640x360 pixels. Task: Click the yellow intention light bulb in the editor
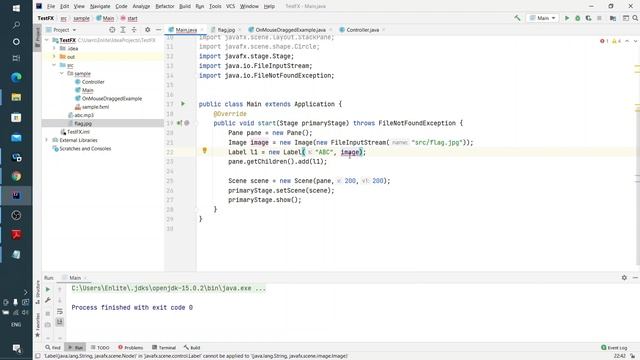tap(205, 151)
